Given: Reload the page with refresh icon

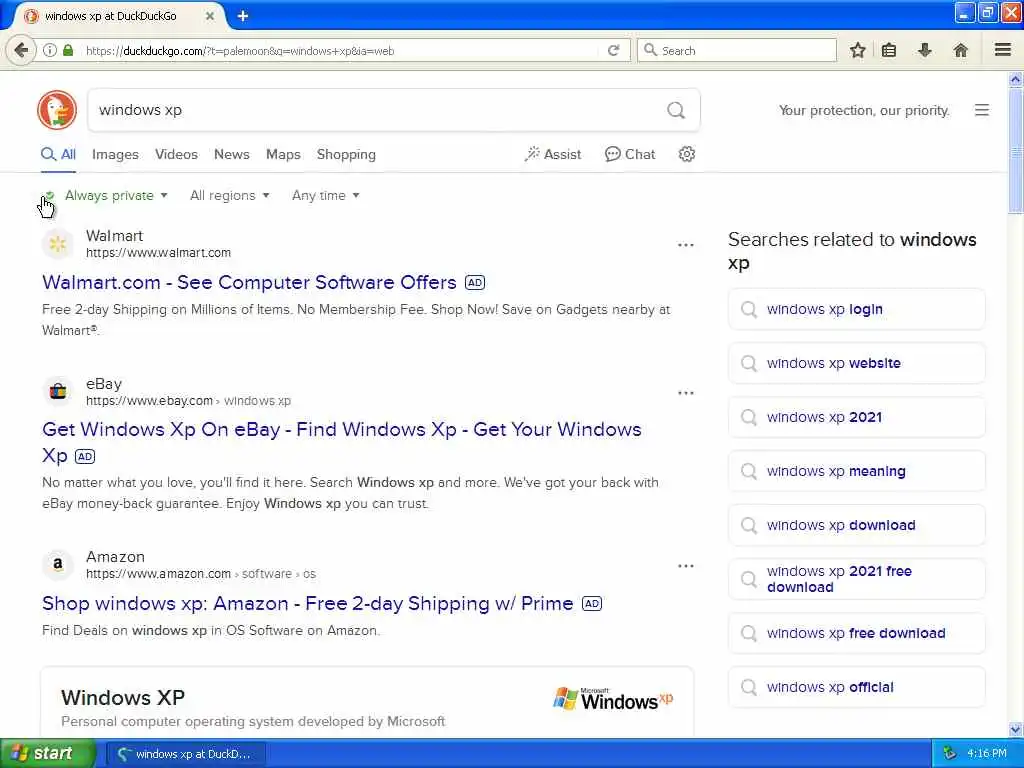Looking at the screenshot, I should [613, 50].
